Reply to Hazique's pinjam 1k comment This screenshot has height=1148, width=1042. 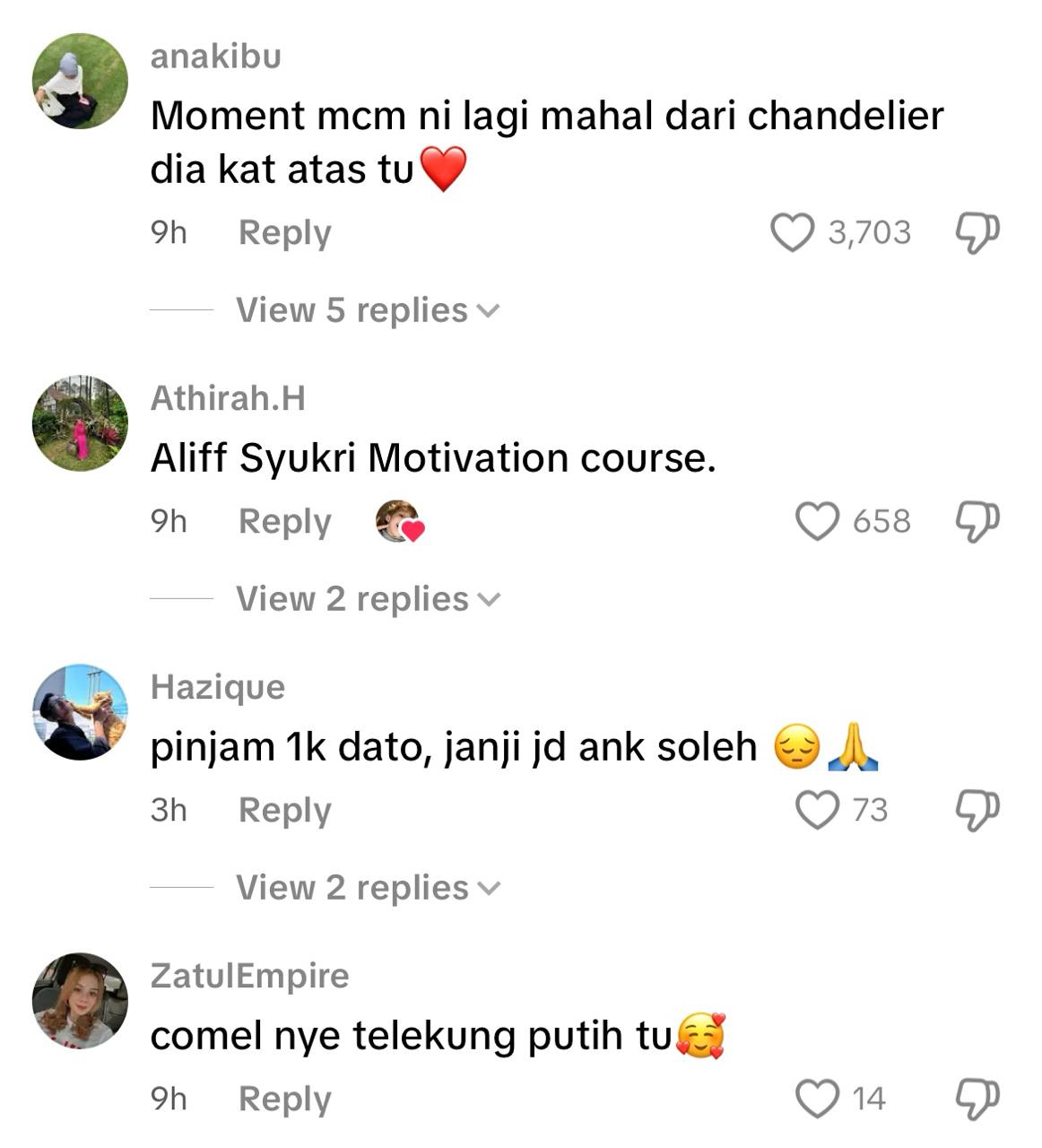[284, 811]
